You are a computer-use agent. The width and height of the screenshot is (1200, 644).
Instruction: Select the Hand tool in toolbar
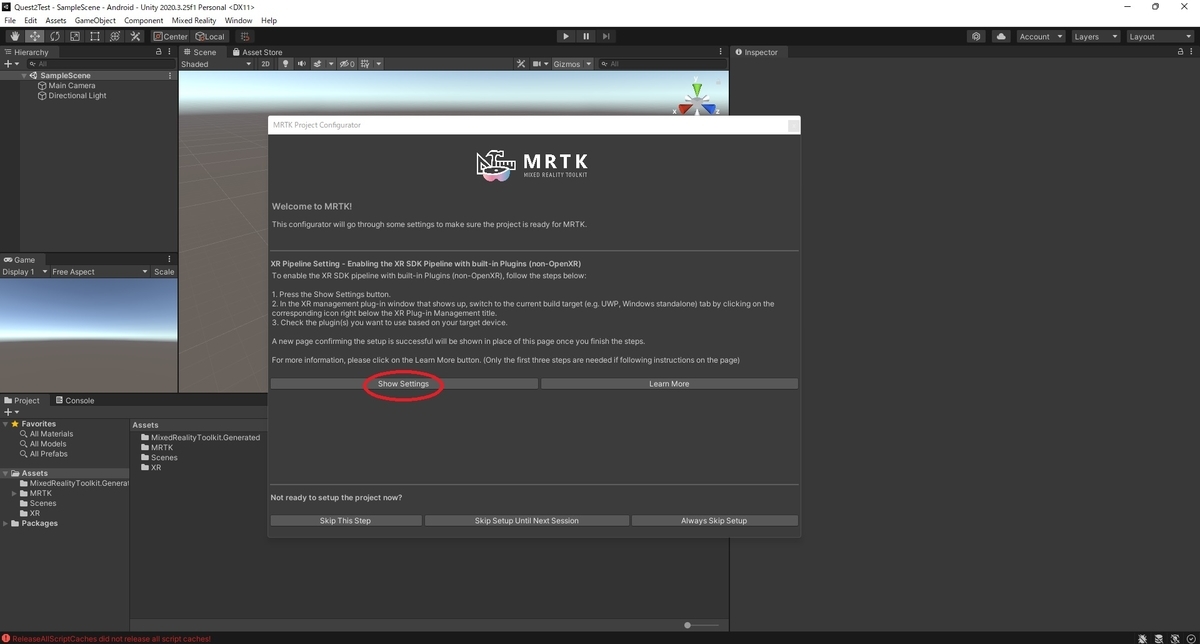coord(15,36)
